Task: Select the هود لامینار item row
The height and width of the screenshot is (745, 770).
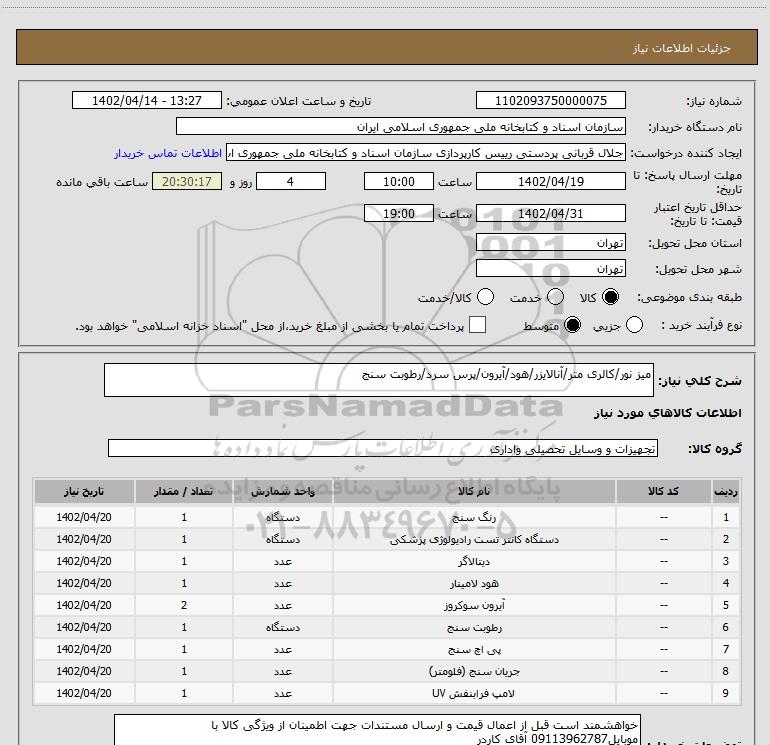Action: pos(386,583)
